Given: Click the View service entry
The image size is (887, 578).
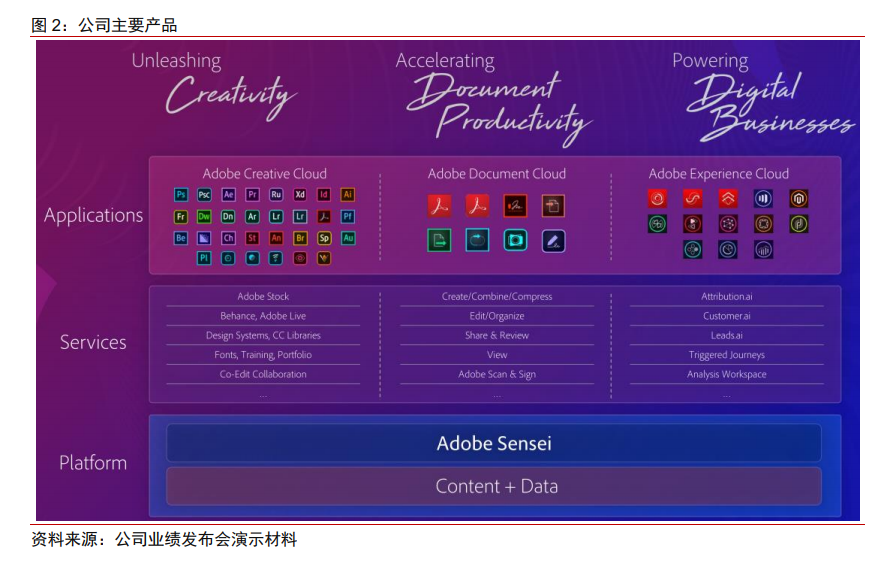Looking at the screenshot, I should coord(497,355).
